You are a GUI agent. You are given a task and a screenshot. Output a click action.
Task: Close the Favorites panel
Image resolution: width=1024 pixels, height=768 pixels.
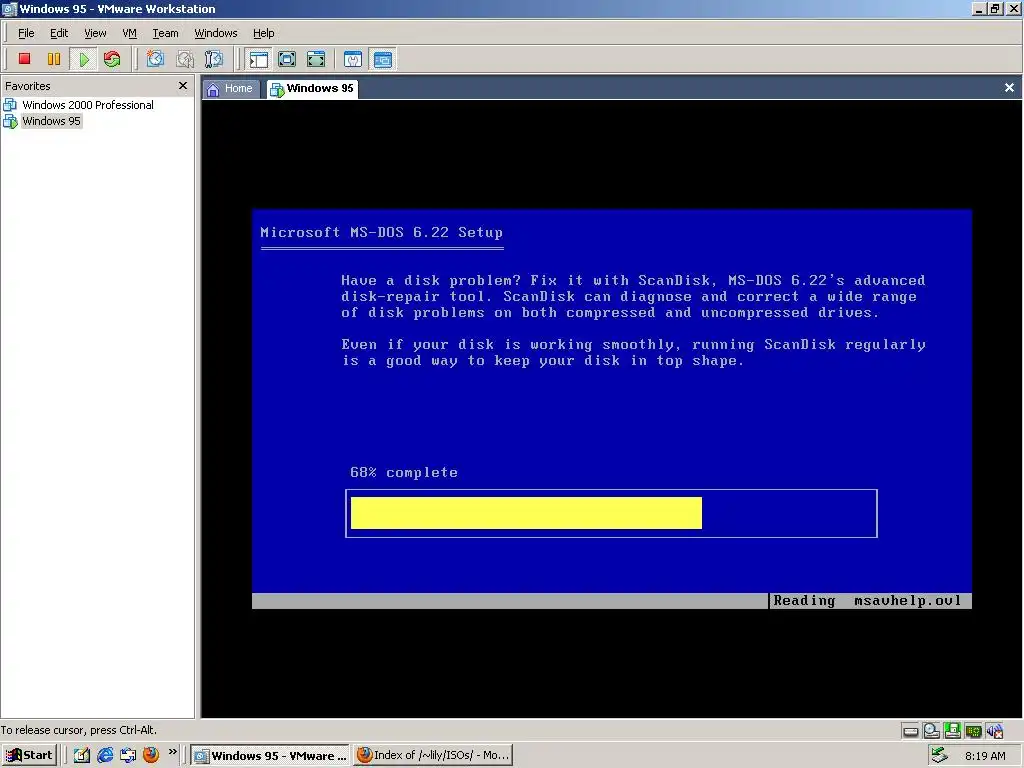tap(183, 86)
